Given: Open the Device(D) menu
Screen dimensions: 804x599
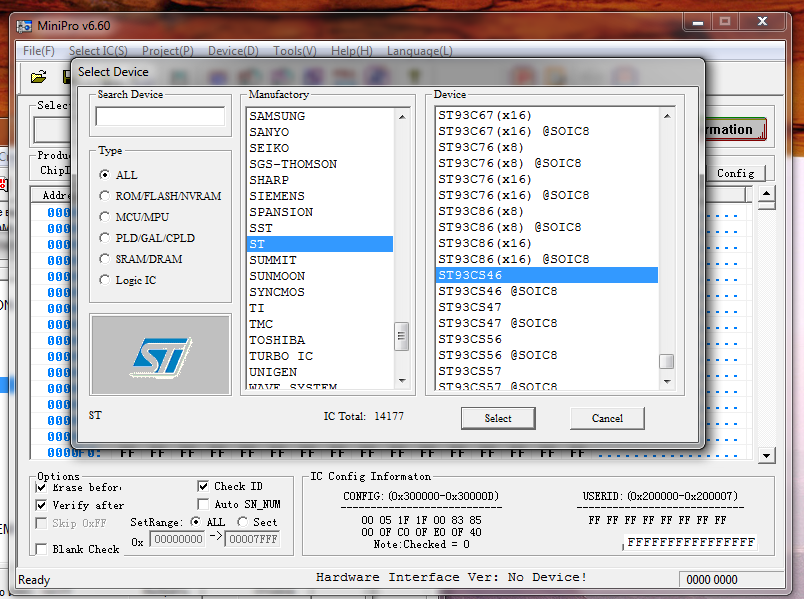Looking at the screenshot, I should pos(233,51).
